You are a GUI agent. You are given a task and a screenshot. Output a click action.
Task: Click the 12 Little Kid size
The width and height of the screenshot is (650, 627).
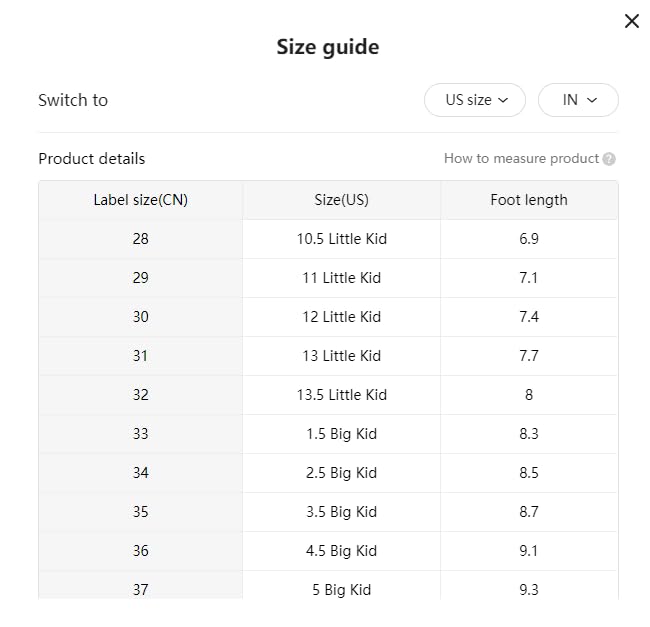(341, 317)
